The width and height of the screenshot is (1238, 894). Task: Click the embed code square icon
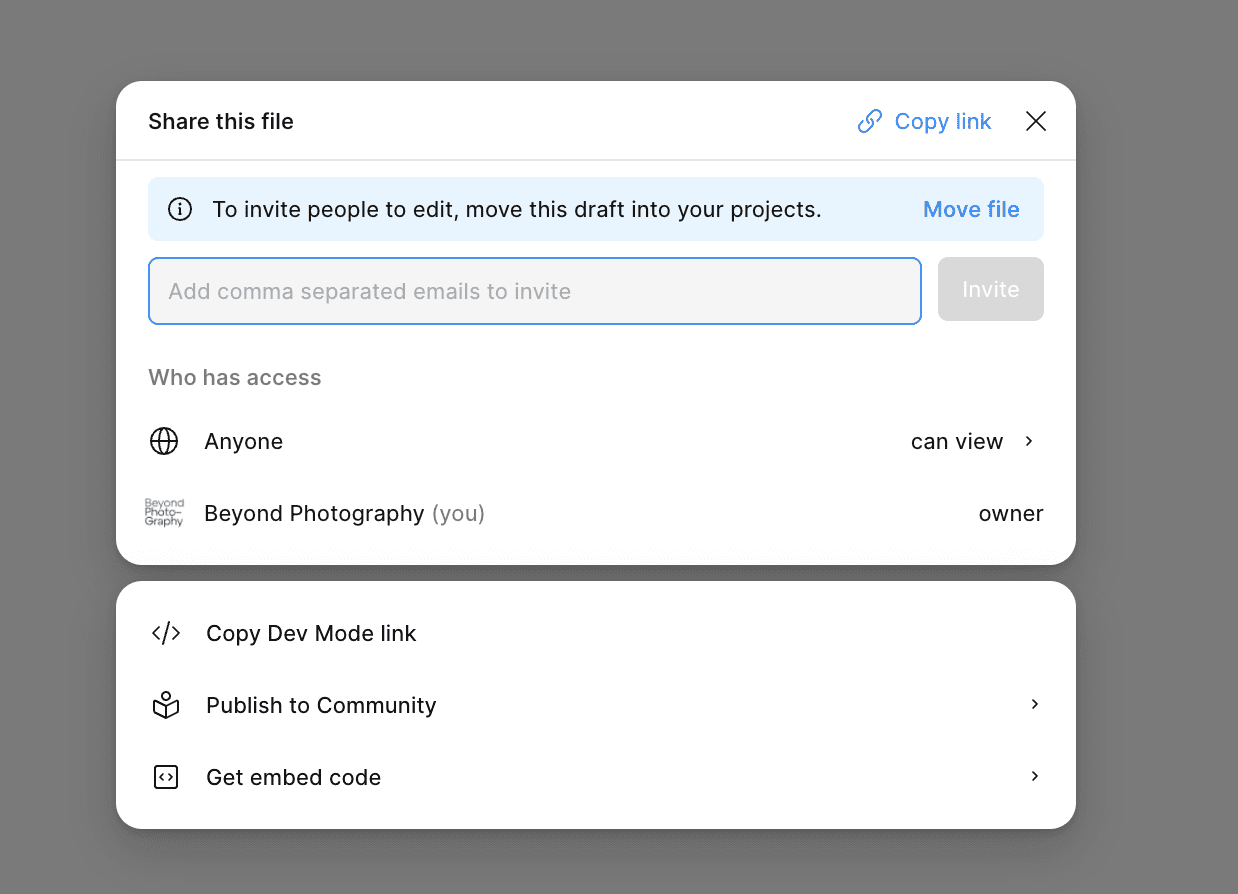coord(166,778)
